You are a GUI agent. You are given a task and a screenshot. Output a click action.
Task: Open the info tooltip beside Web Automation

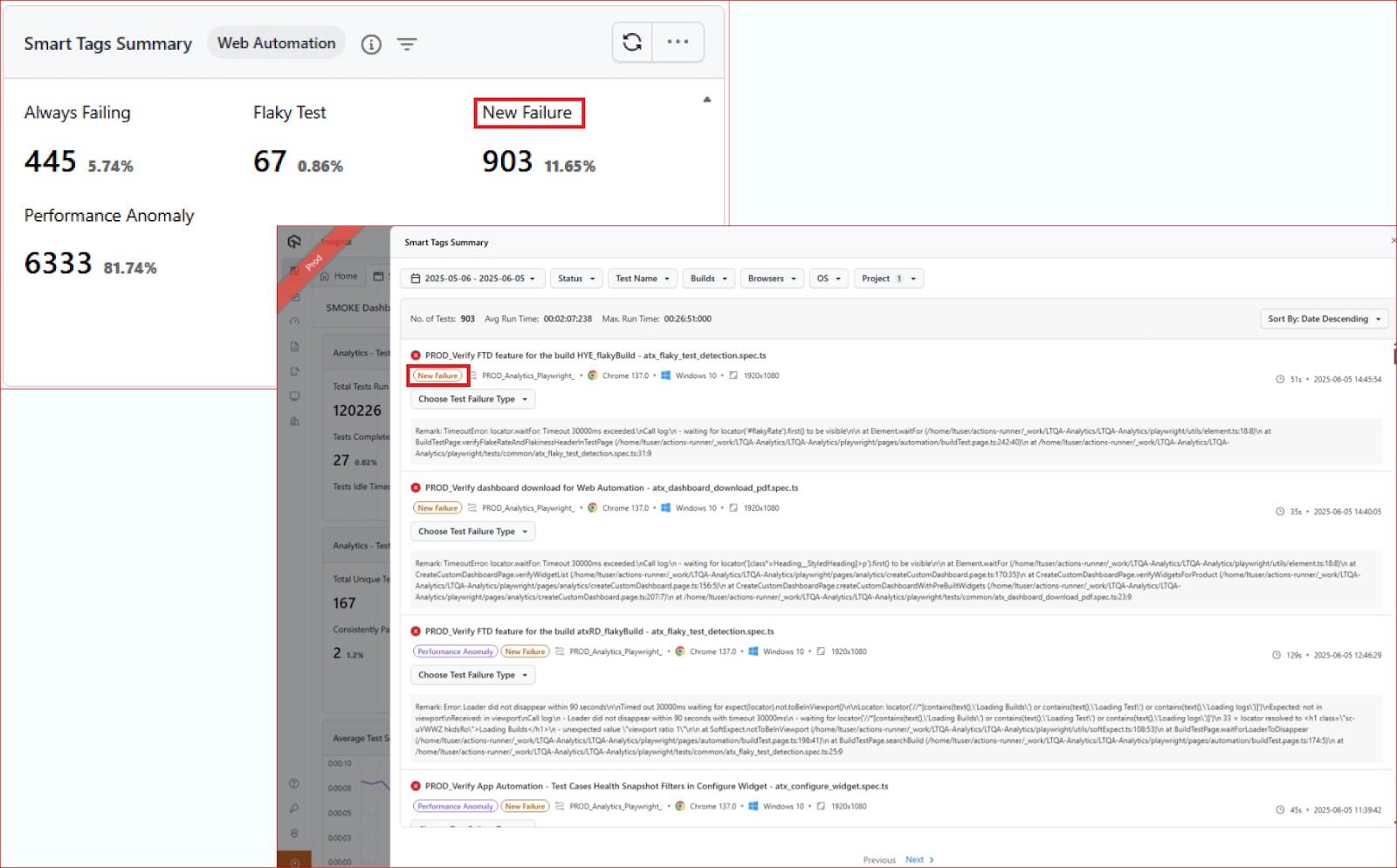click(x=370, y=44)
